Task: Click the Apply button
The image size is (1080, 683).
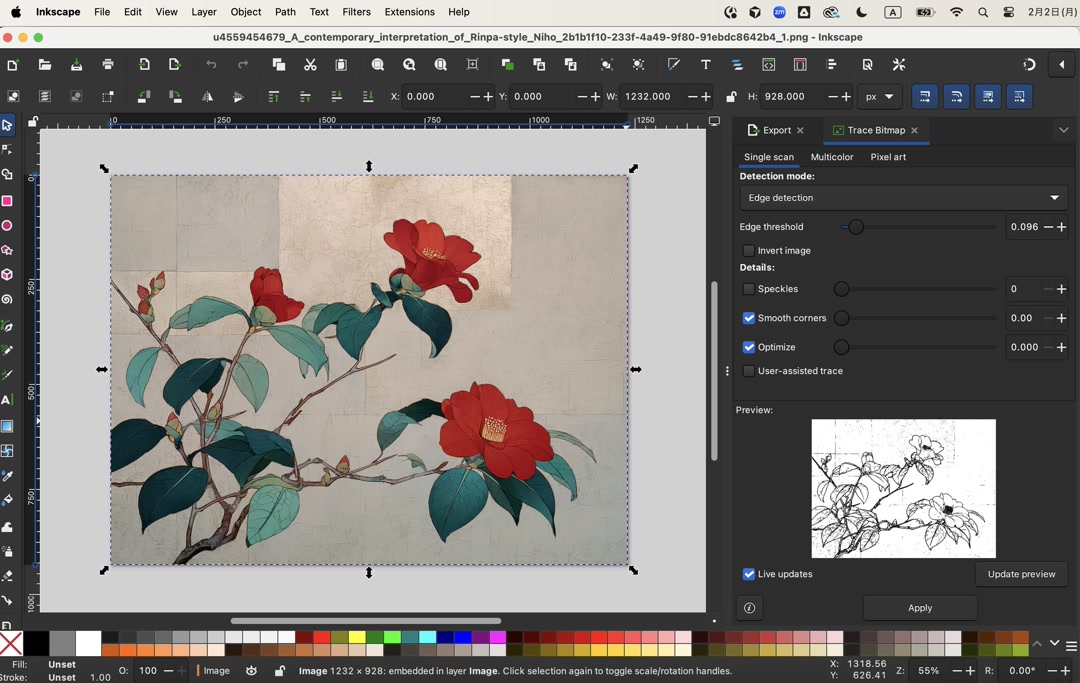Action: (919, 608)
